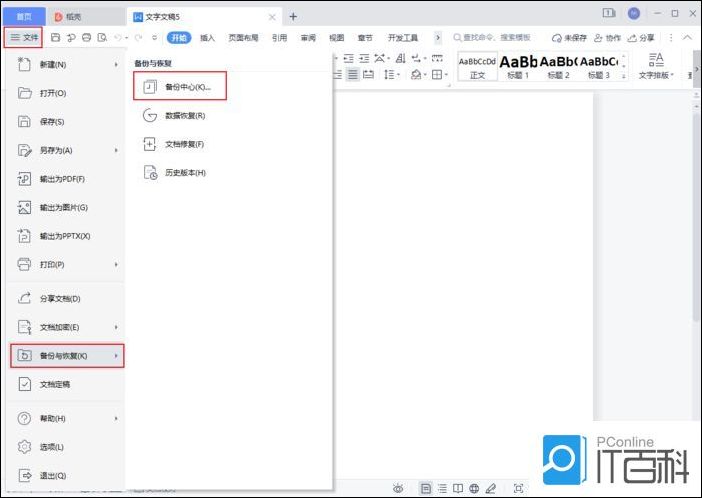Click the print preview icon in quick toolbar
This screenshot has height=498, width=702.
pyautogui.click(x=102, y=38)
